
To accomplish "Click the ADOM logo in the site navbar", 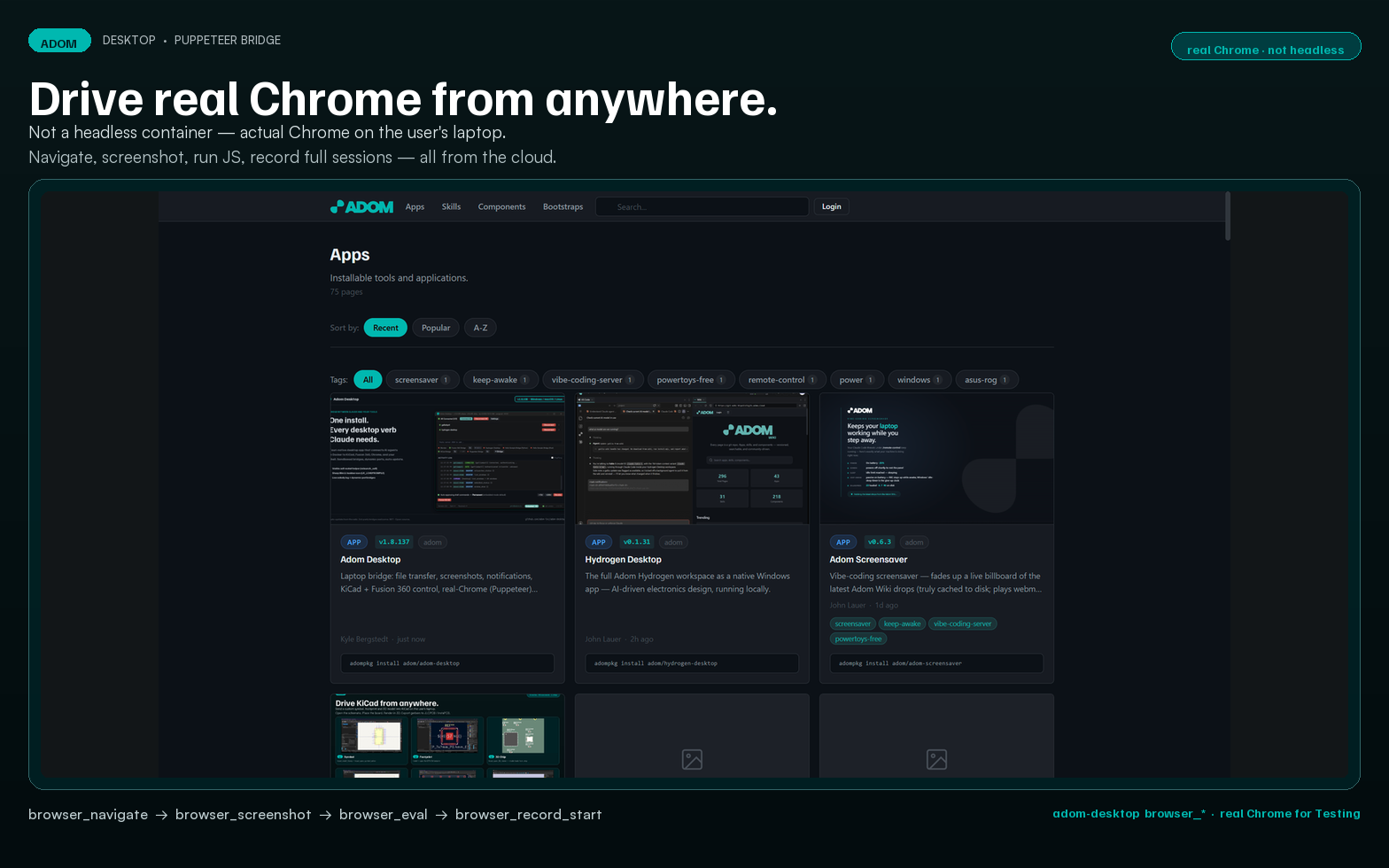I will [361, 206].
